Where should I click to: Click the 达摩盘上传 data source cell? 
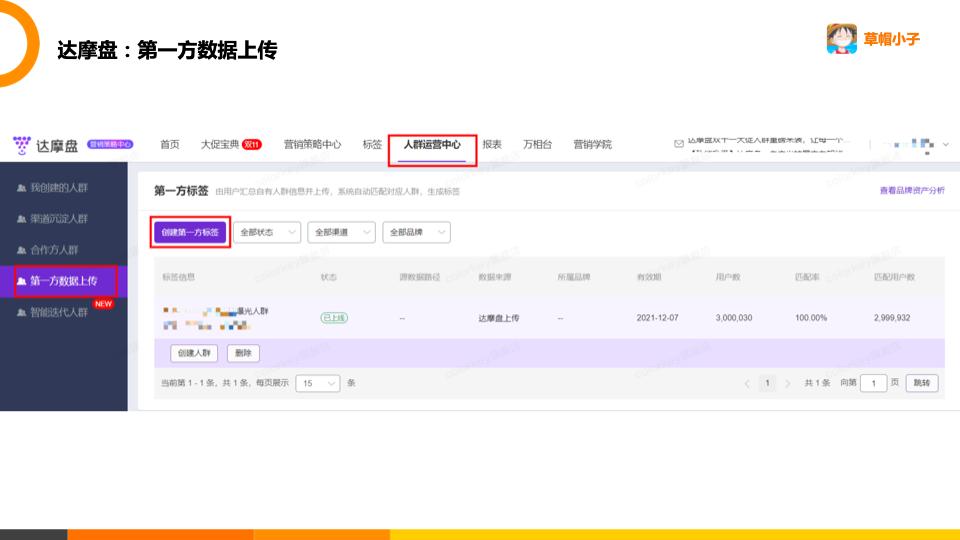[x=499, y=318]
